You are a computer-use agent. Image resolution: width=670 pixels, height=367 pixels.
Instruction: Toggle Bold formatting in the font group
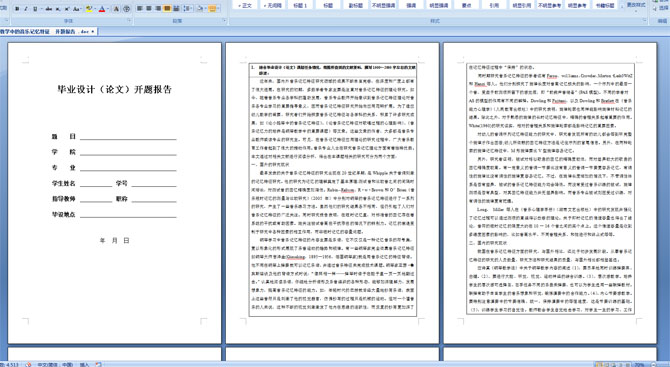point(17,9)
